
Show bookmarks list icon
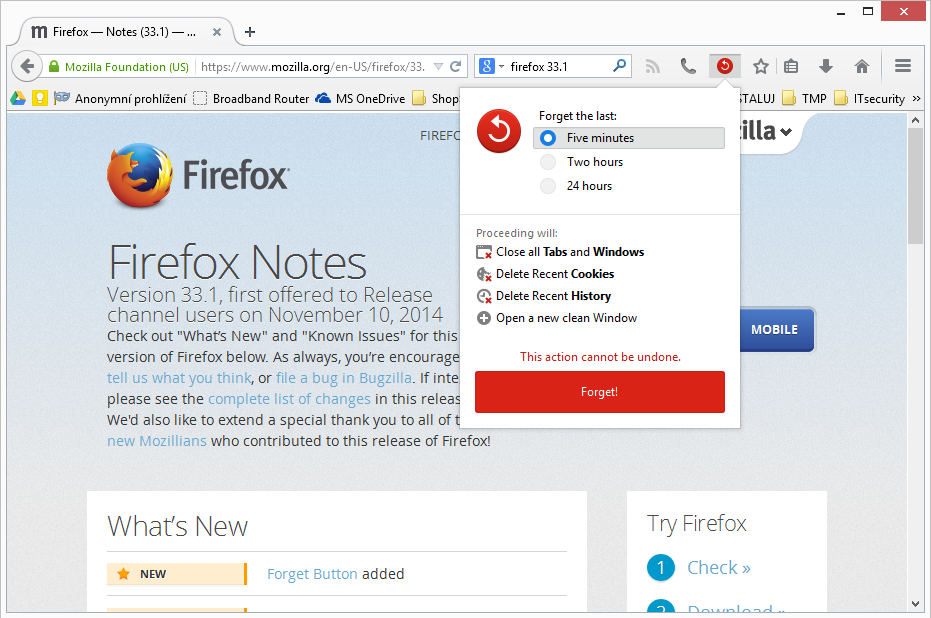coord(791,66)
